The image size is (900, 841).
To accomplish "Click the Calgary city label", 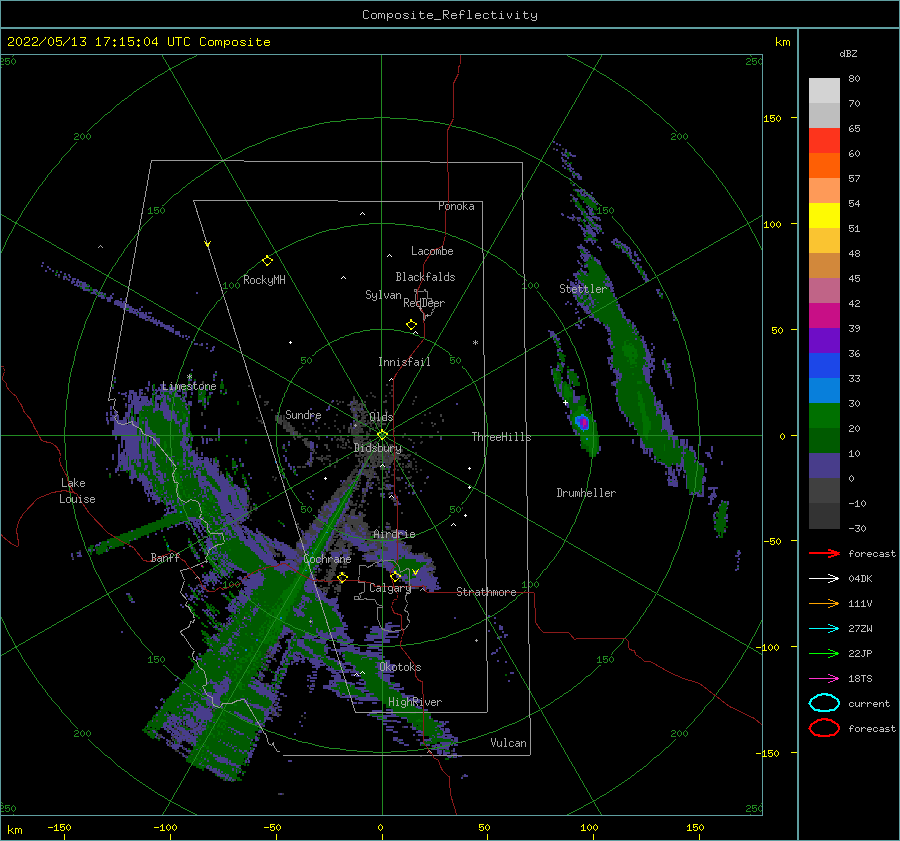I will (x=390, y=588).
